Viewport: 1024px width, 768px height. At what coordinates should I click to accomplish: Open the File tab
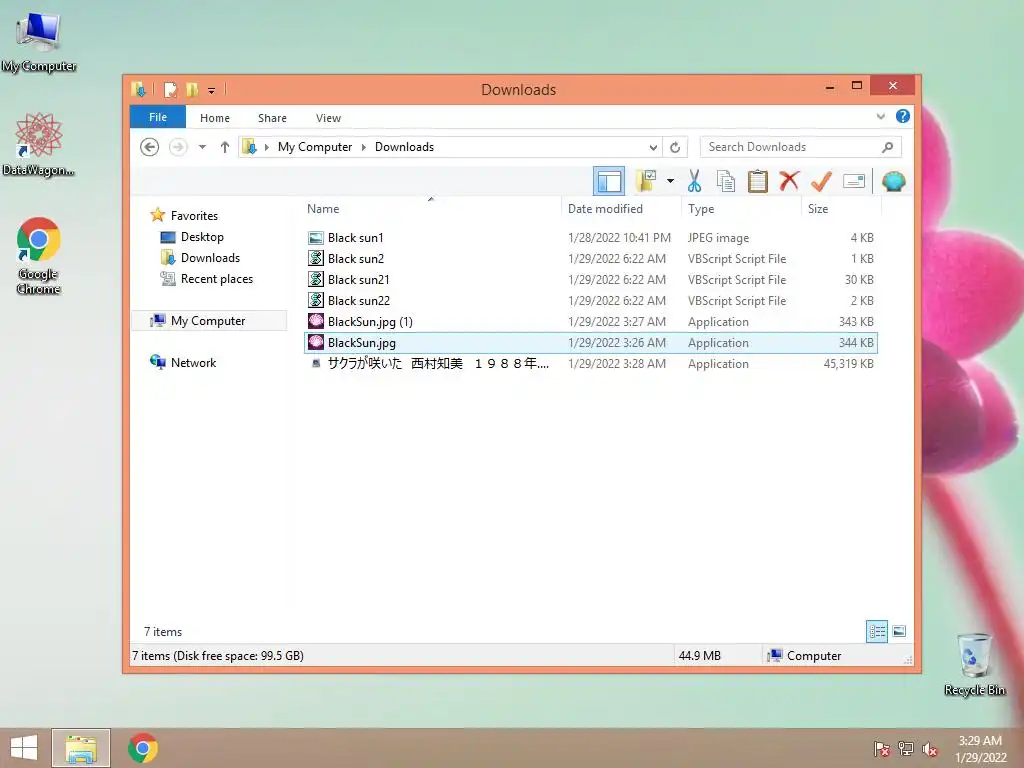point(158,117)
